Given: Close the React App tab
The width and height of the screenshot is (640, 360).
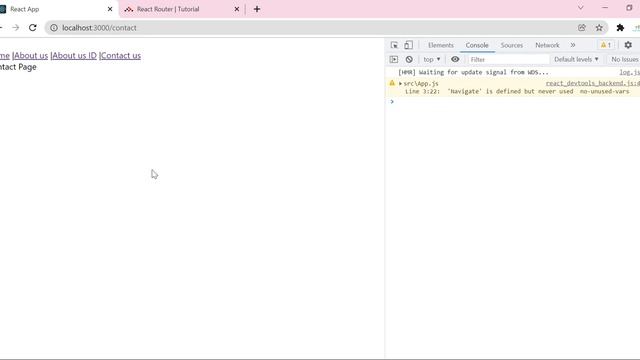Looking at the screenshot, I should pos(110,9).
